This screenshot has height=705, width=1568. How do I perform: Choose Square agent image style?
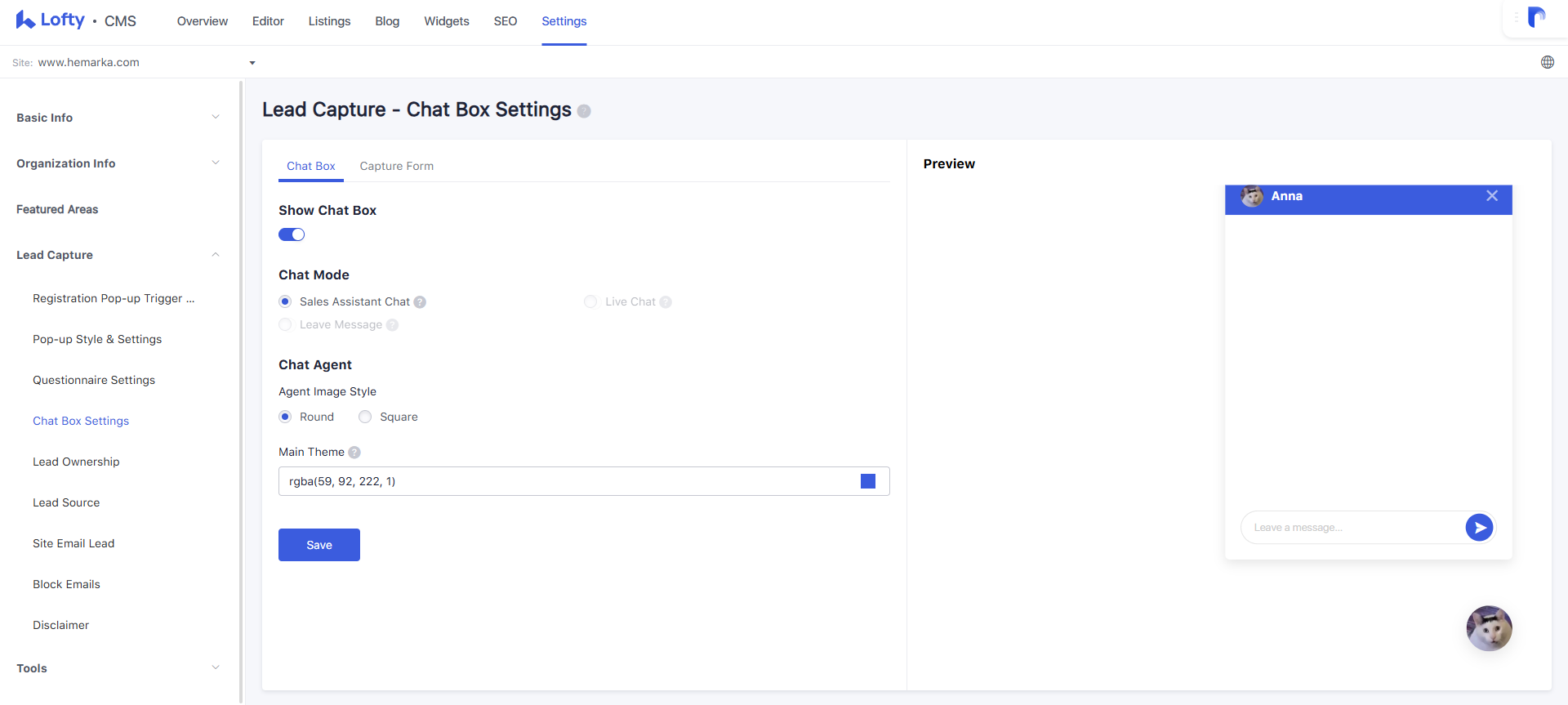click(x=365, y=417)
